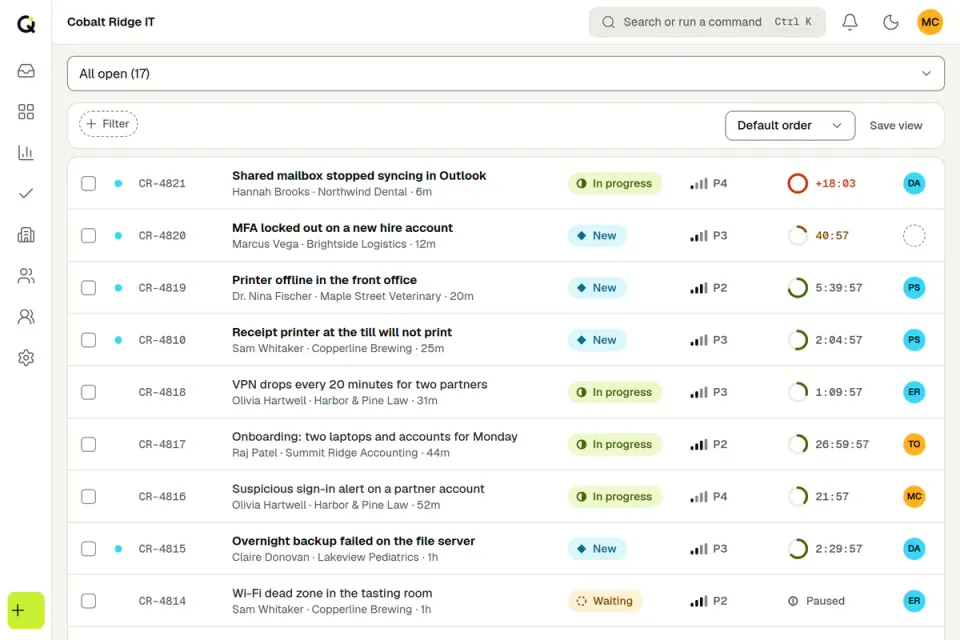
Task: Open the contacts people icon in sidebar
Action: (x=26, y=276)
